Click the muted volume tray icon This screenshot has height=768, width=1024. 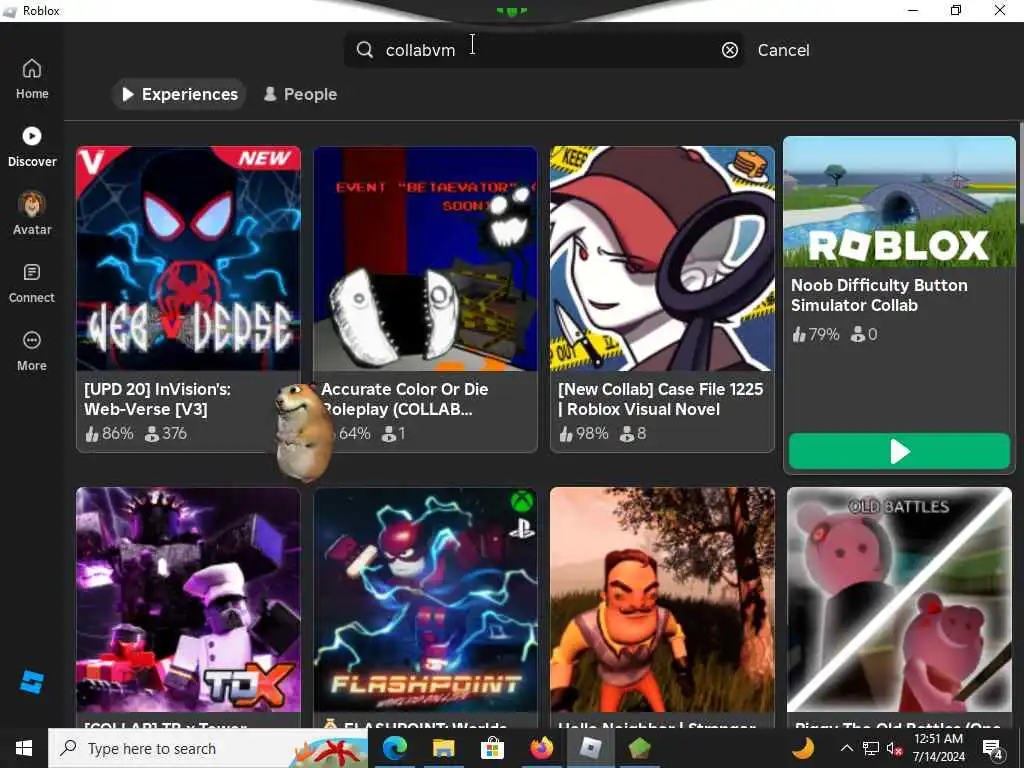pos(894,749)
